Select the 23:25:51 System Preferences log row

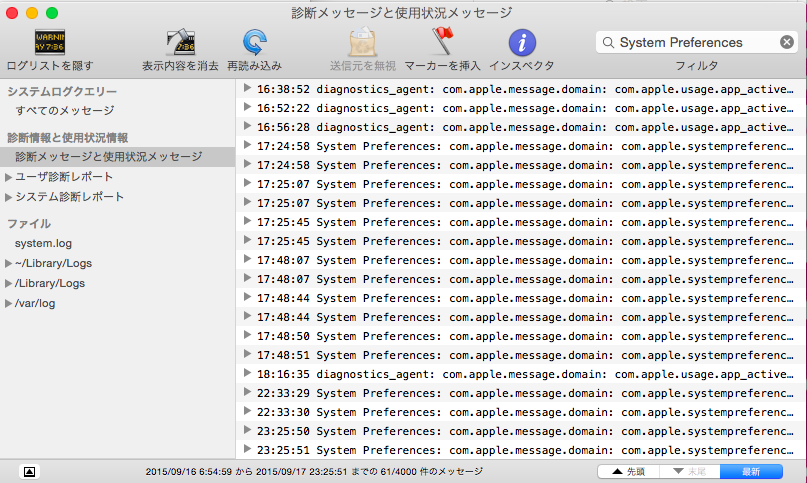pyautogui.click(x=521, y=450)
